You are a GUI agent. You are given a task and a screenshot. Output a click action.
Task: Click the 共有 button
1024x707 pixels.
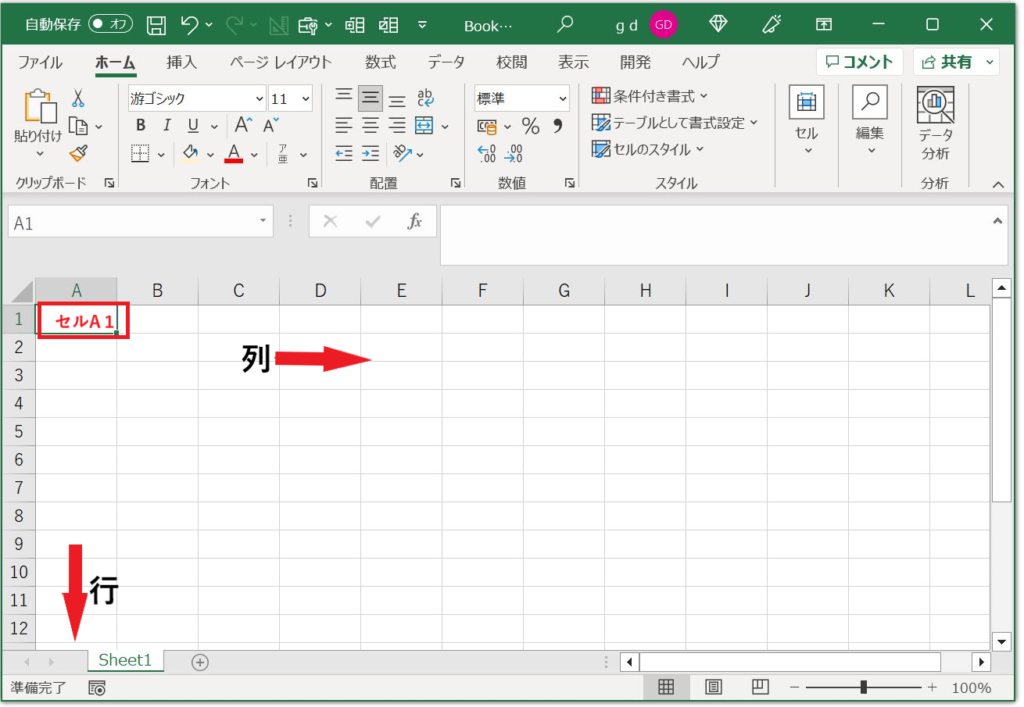click(953, 61)
